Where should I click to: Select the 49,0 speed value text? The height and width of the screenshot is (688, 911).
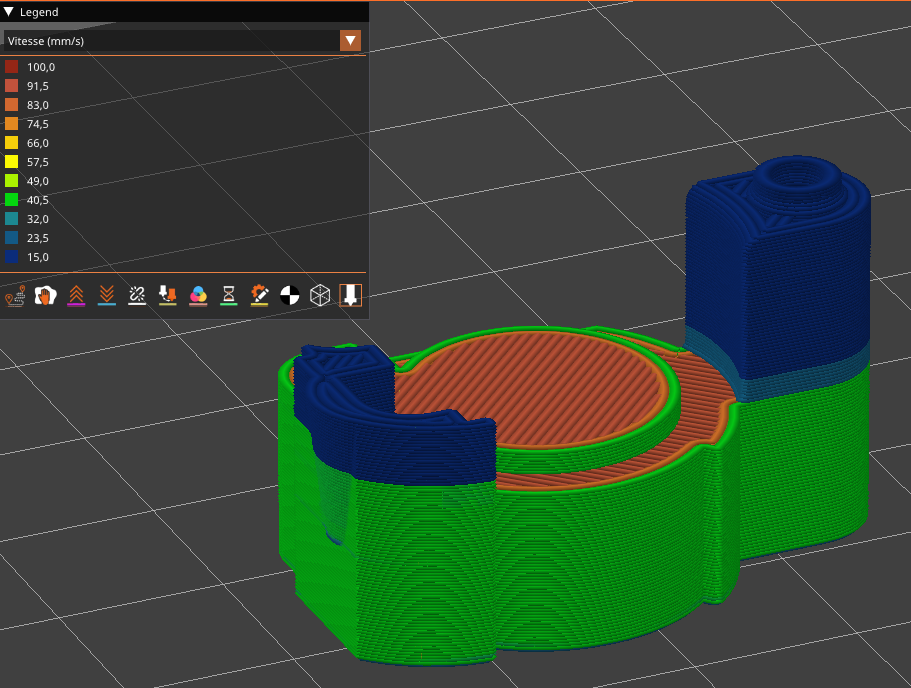[38, 181]
